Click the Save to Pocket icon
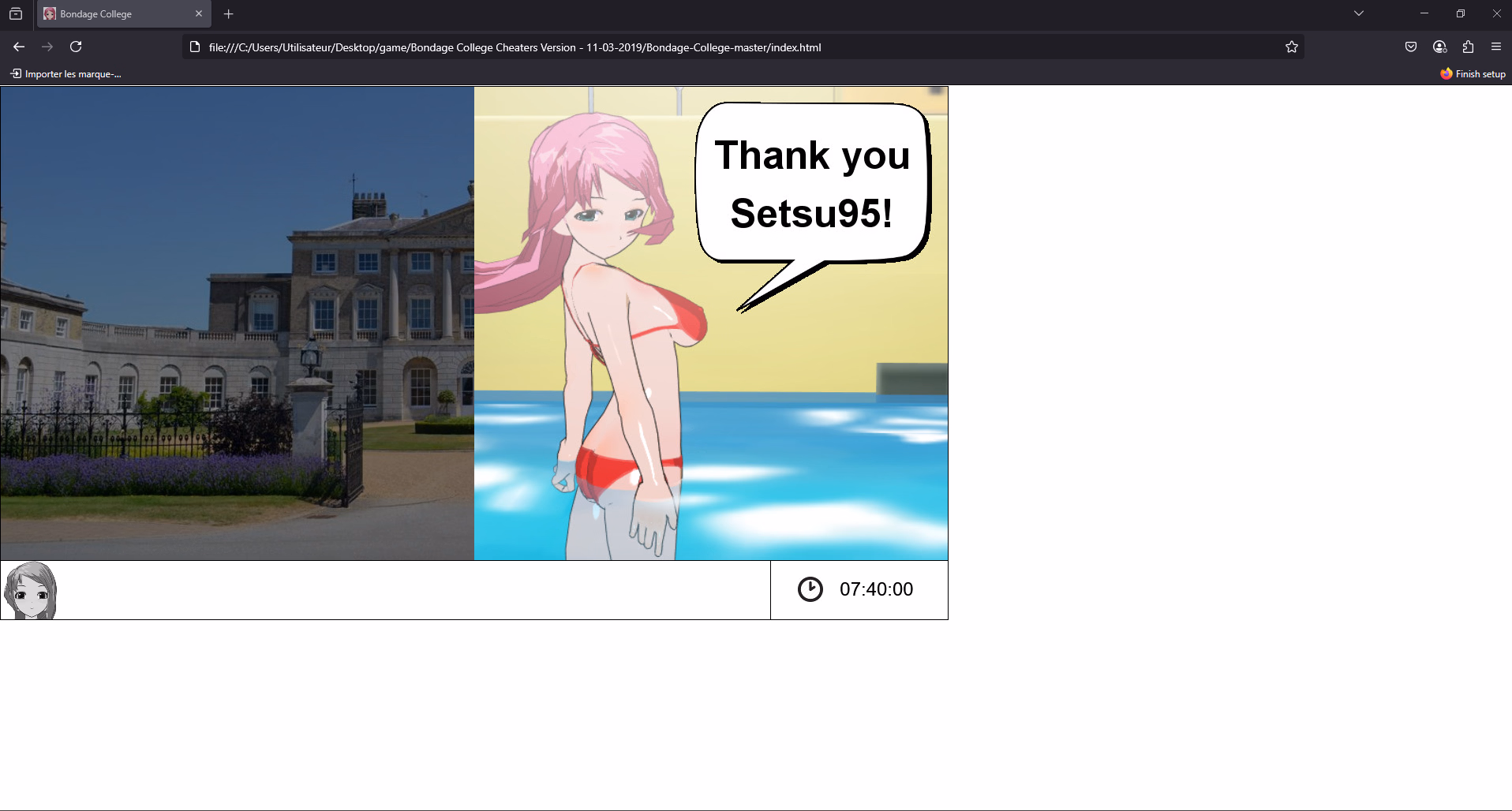The width and height of the screenshot is (1512, 811). [1411, 47]
